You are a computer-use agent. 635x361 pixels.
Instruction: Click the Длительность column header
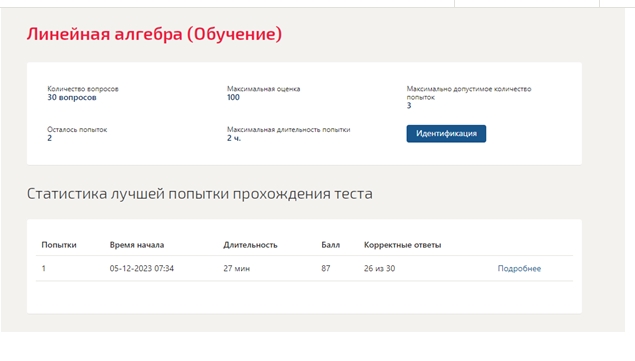click(x=250, y=245)
